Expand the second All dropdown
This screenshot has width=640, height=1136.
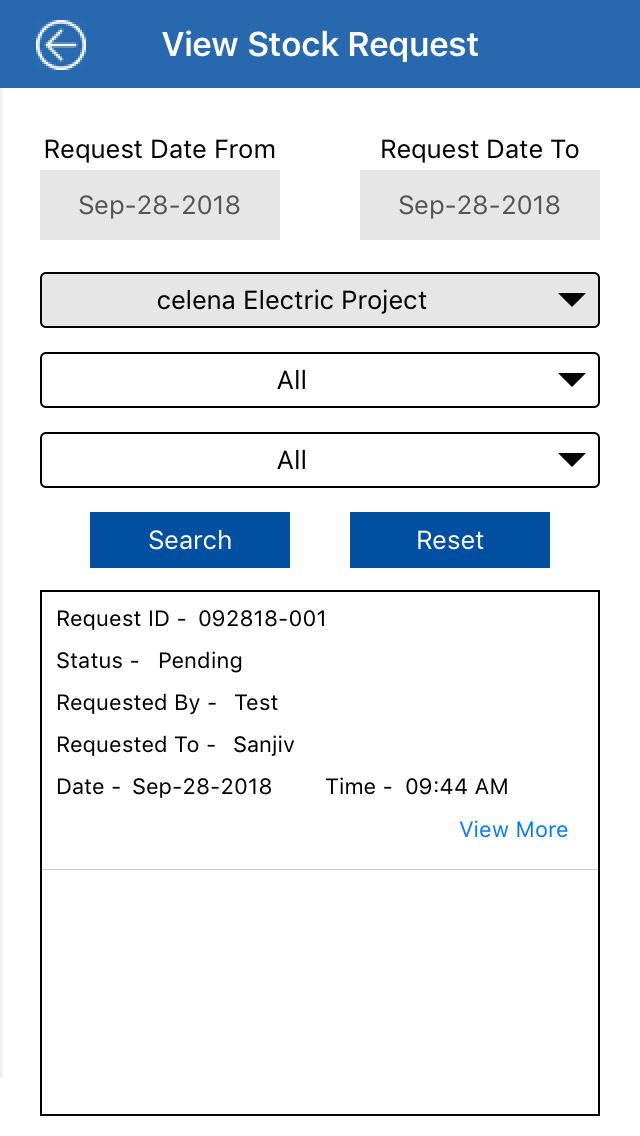pos(292,460)
